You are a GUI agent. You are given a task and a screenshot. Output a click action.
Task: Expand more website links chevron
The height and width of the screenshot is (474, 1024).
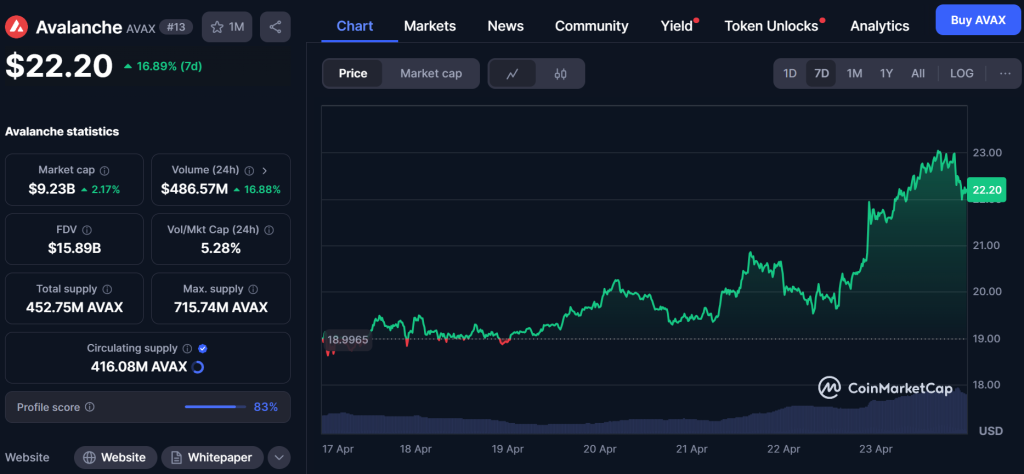pos(279,458)
